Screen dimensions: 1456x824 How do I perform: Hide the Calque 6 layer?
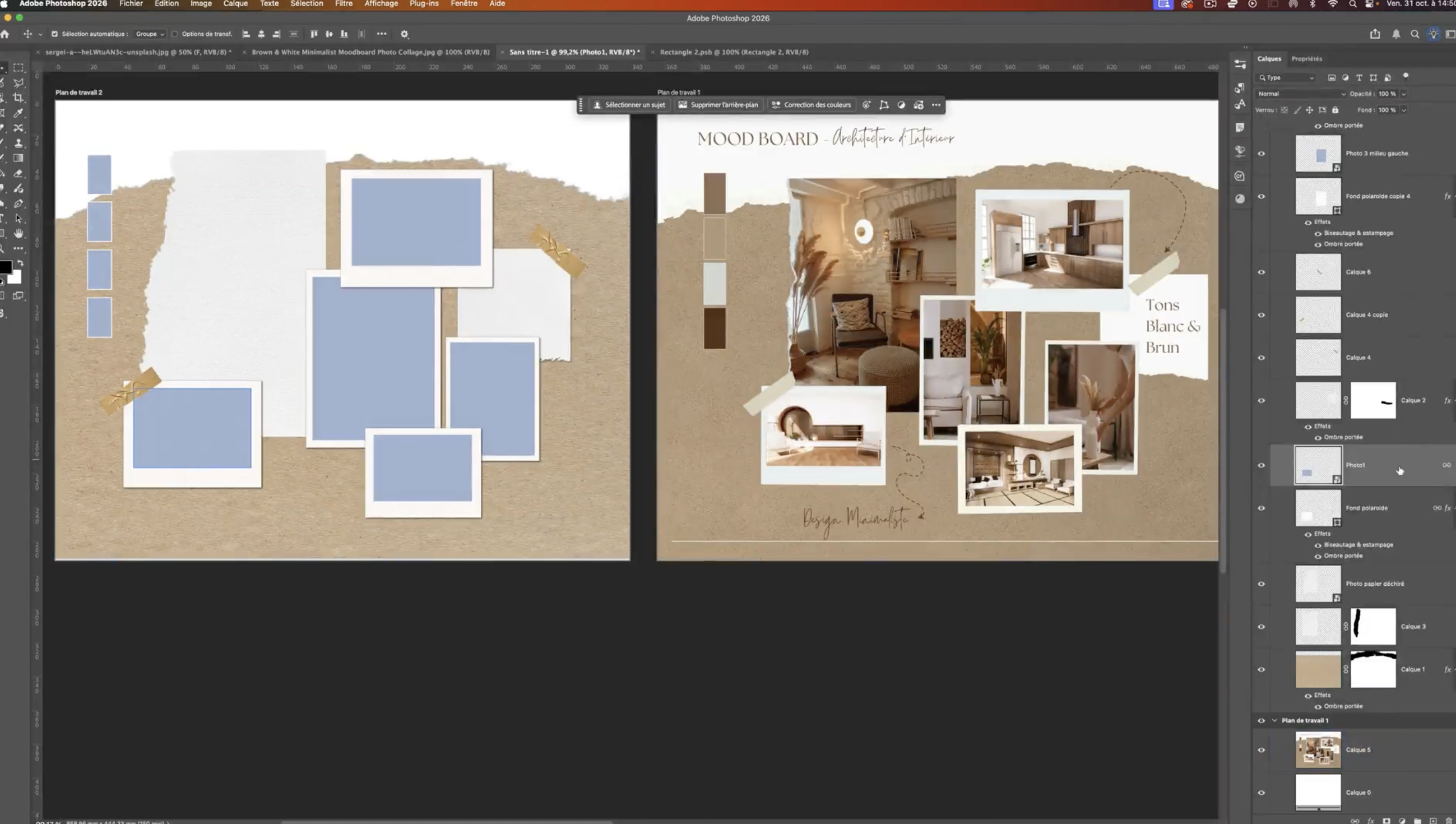point(1261,272)
